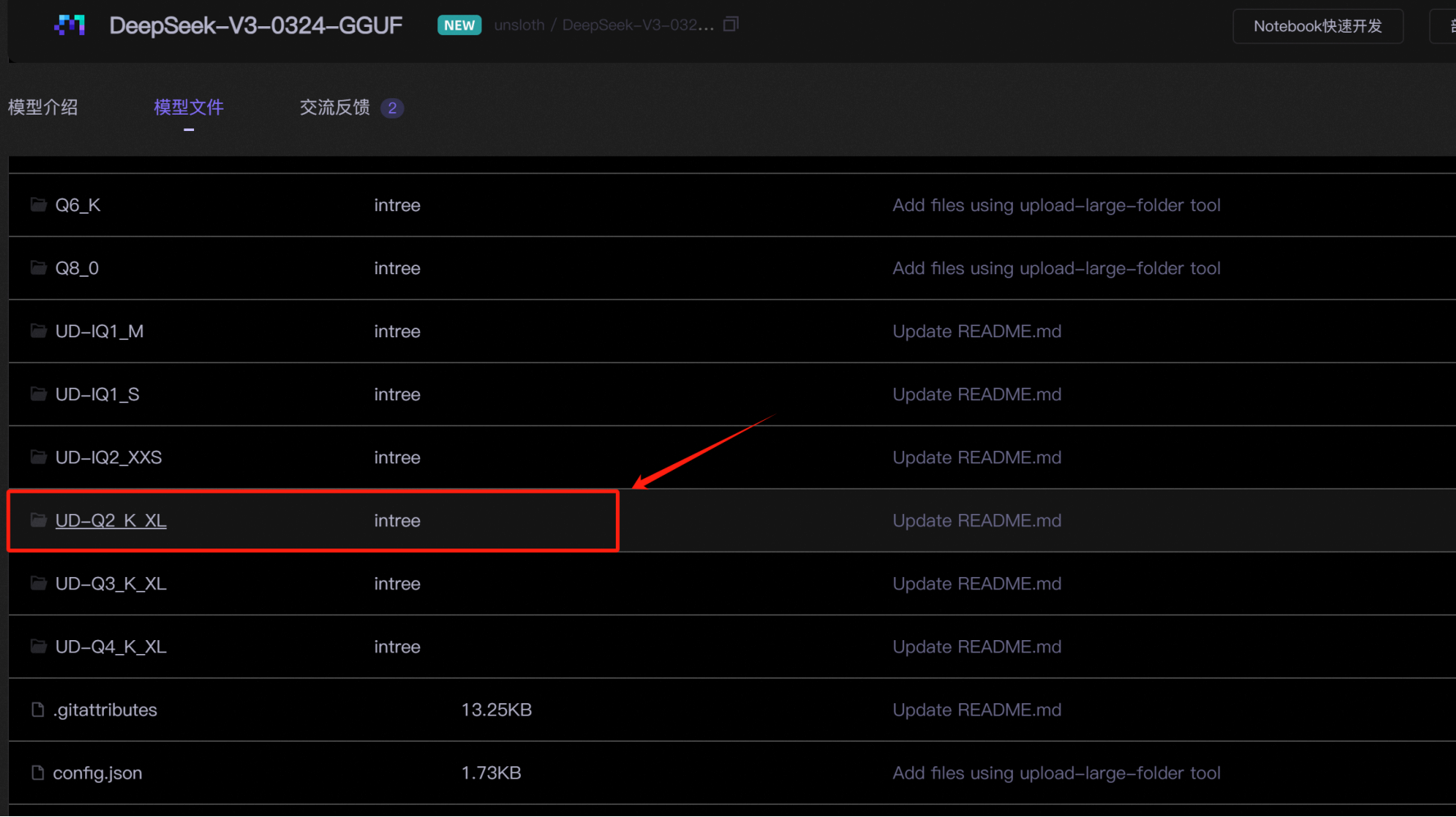Click config.json row commit message
This screenshot has height=817, width=1456.
coord(1056,773)
